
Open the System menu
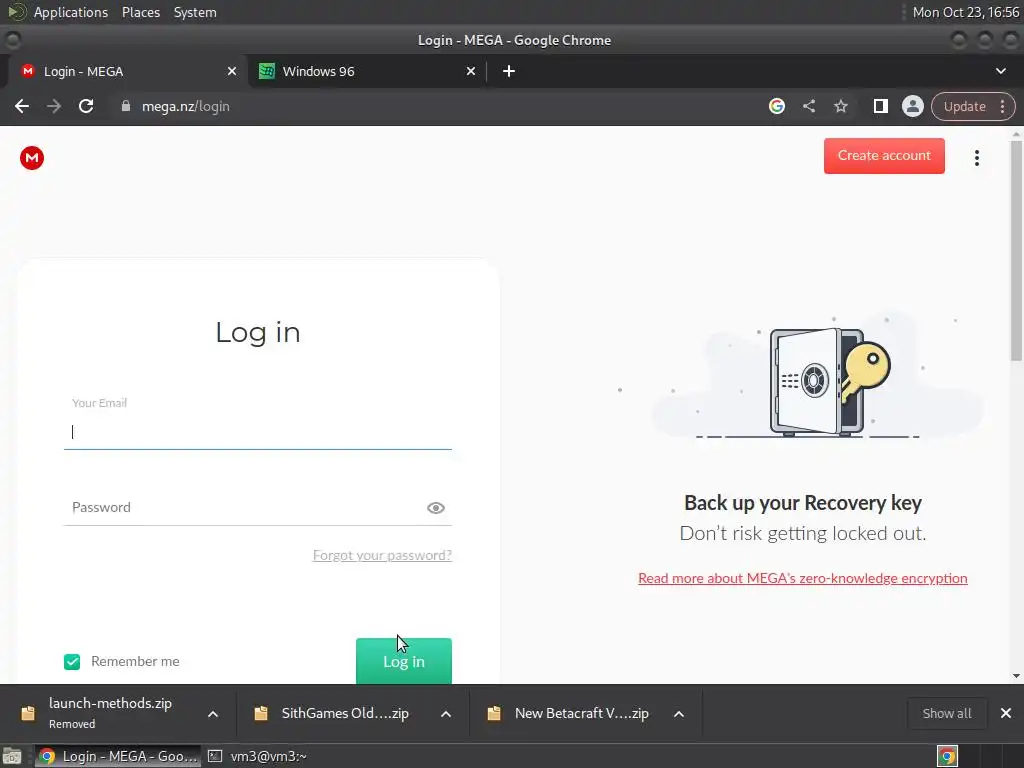click(x=195, y=12)
